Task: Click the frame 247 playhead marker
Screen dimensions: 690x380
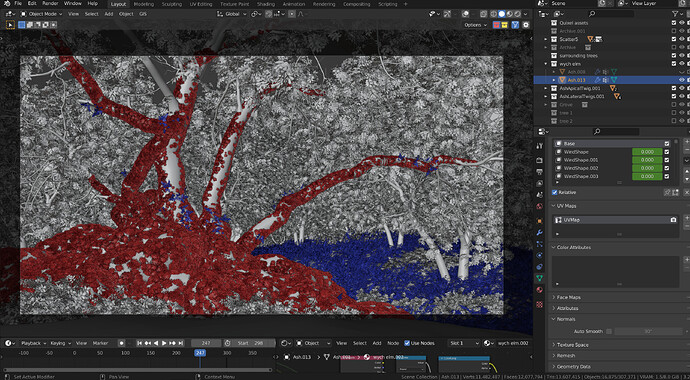Action: click(200, 353)
